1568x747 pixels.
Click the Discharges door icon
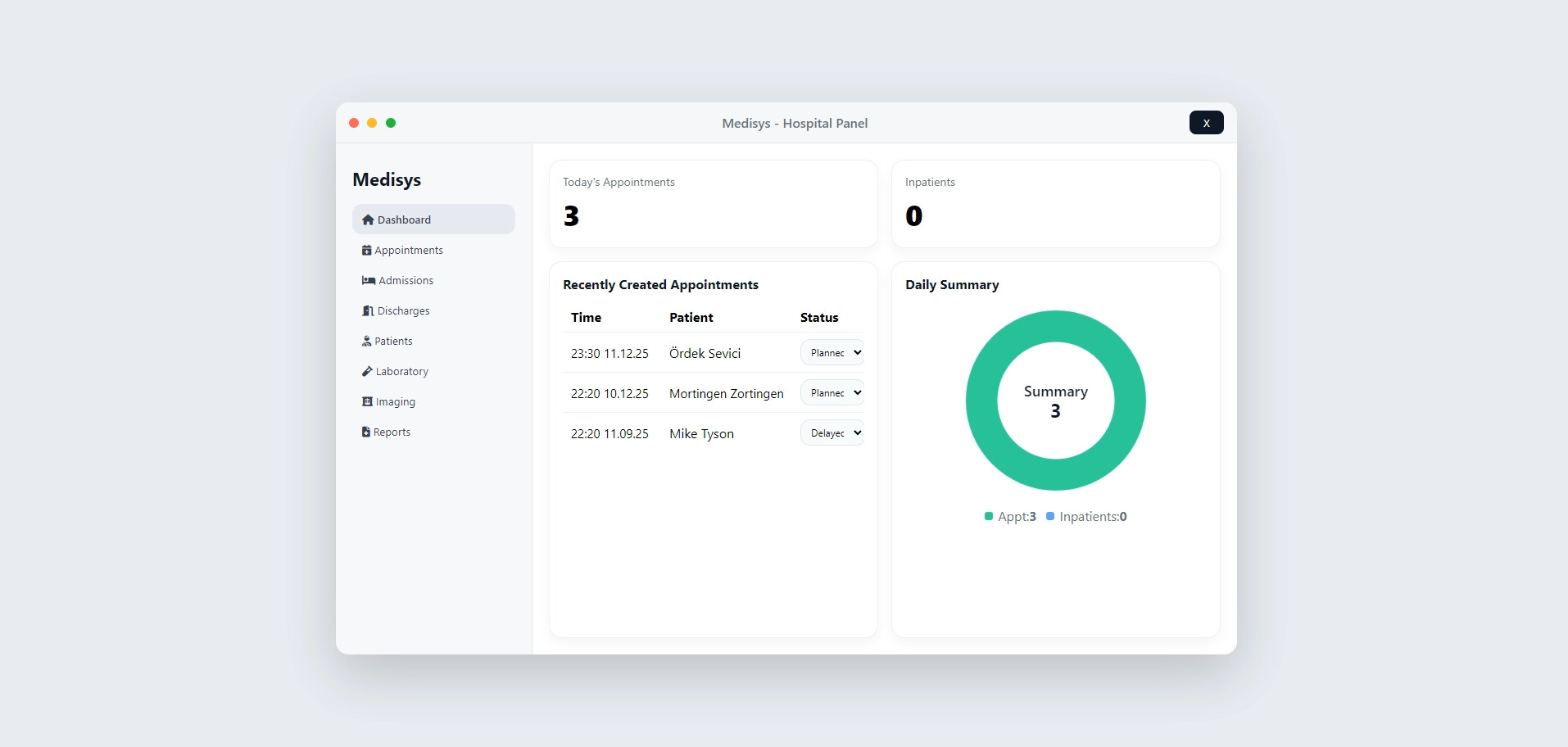coord(368,310)
